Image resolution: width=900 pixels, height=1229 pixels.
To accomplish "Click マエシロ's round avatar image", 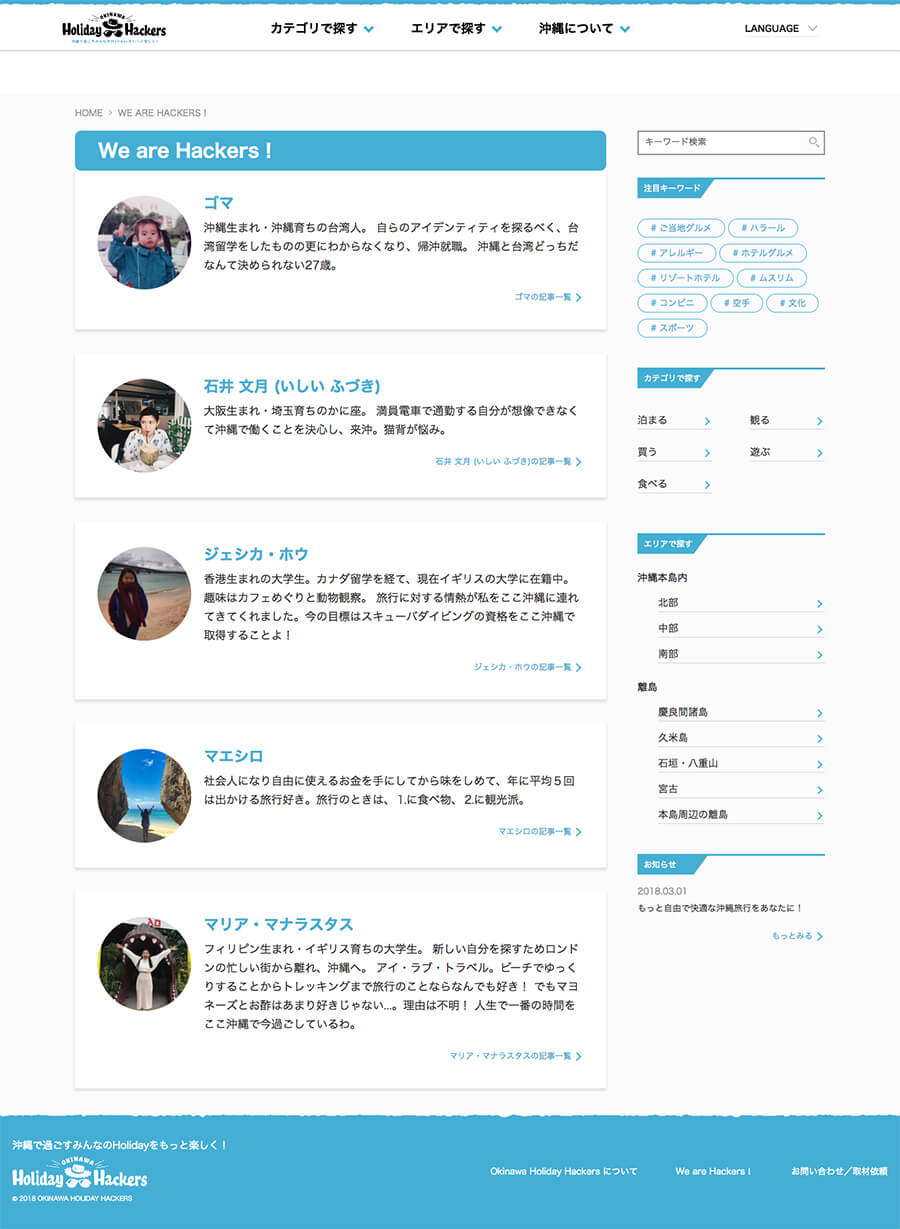I will [x=144, y=796].
